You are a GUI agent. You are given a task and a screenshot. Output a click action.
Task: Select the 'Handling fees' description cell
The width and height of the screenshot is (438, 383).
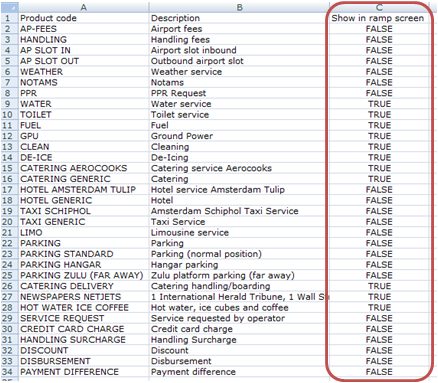click(239, 39)
